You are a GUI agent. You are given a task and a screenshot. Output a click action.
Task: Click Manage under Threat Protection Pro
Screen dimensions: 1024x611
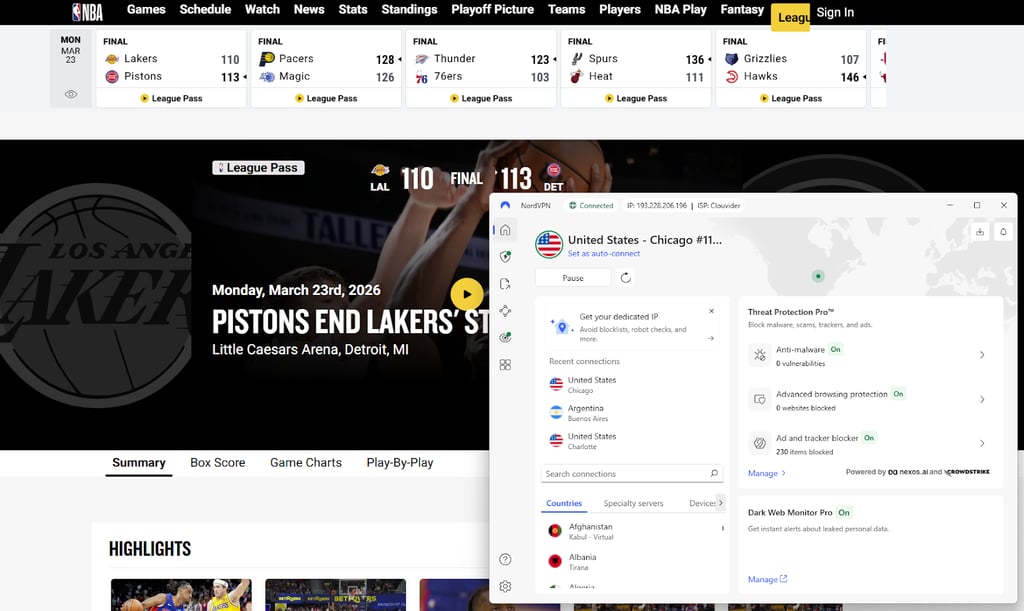767,473
